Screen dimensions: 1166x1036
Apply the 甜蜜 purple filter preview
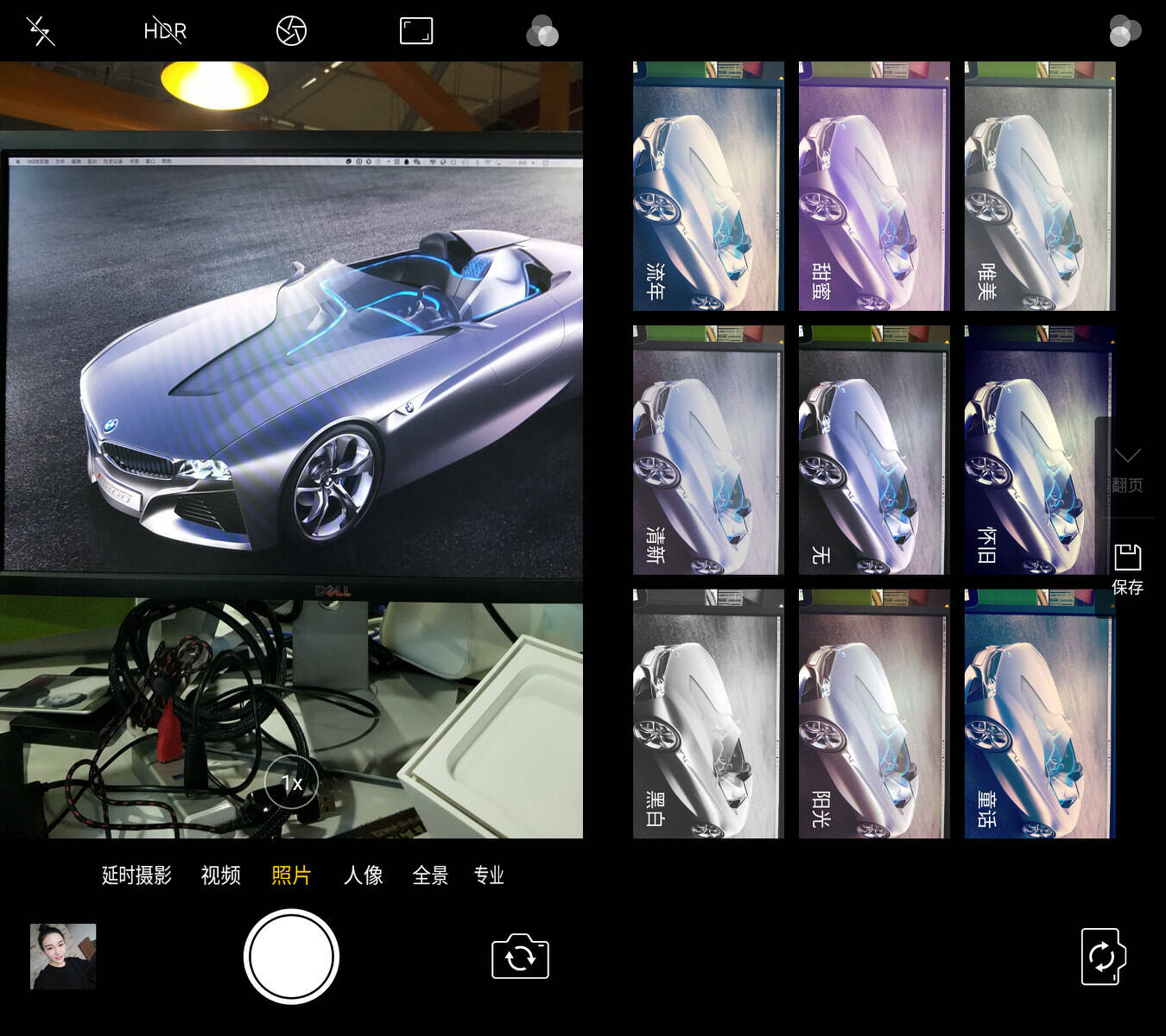[874, 186]
